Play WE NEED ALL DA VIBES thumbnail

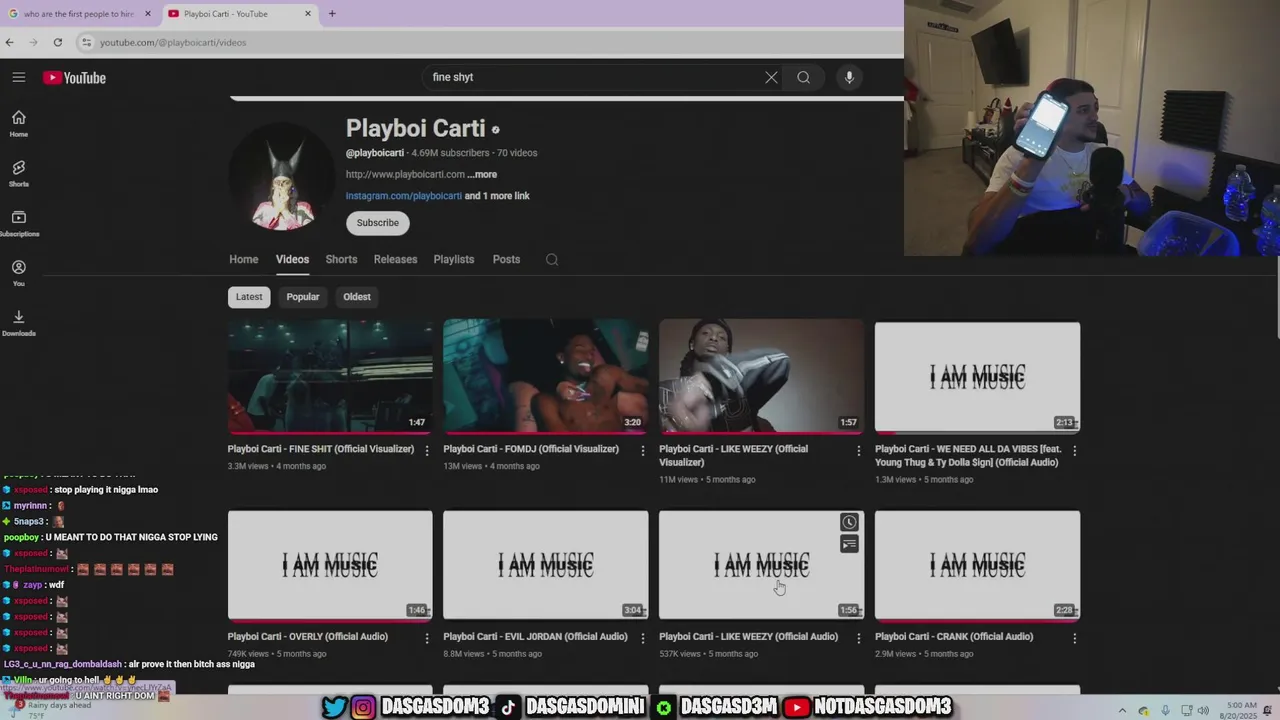977,376
